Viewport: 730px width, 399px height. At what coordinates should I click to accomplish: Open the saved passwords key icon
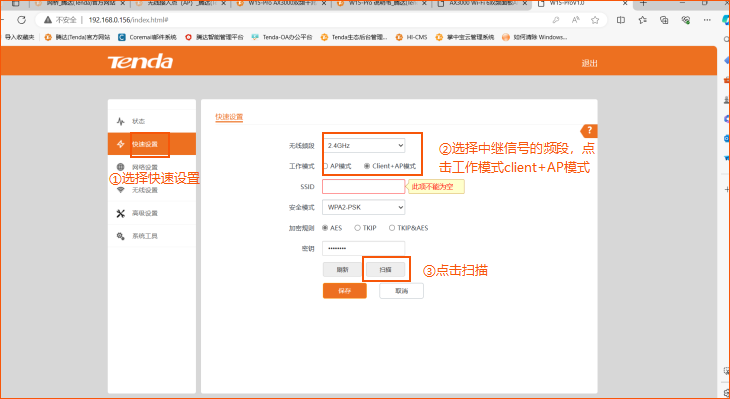click(x=556, y=20)
